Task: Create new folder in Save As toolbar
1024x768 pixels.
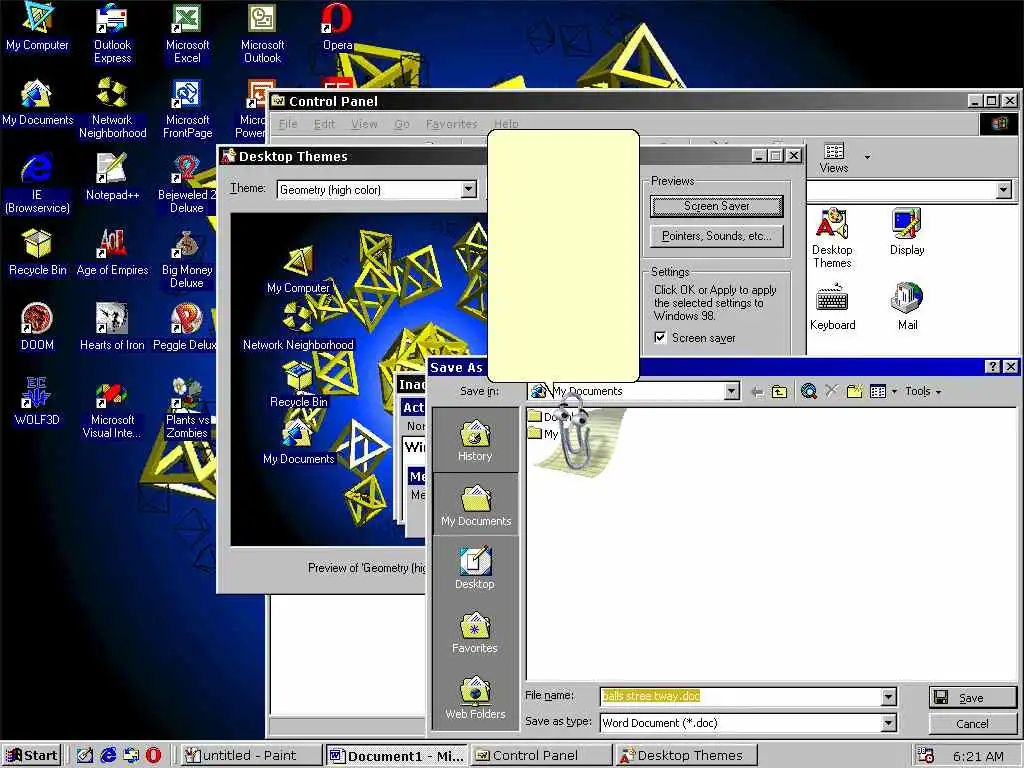Action: (854, 391)
